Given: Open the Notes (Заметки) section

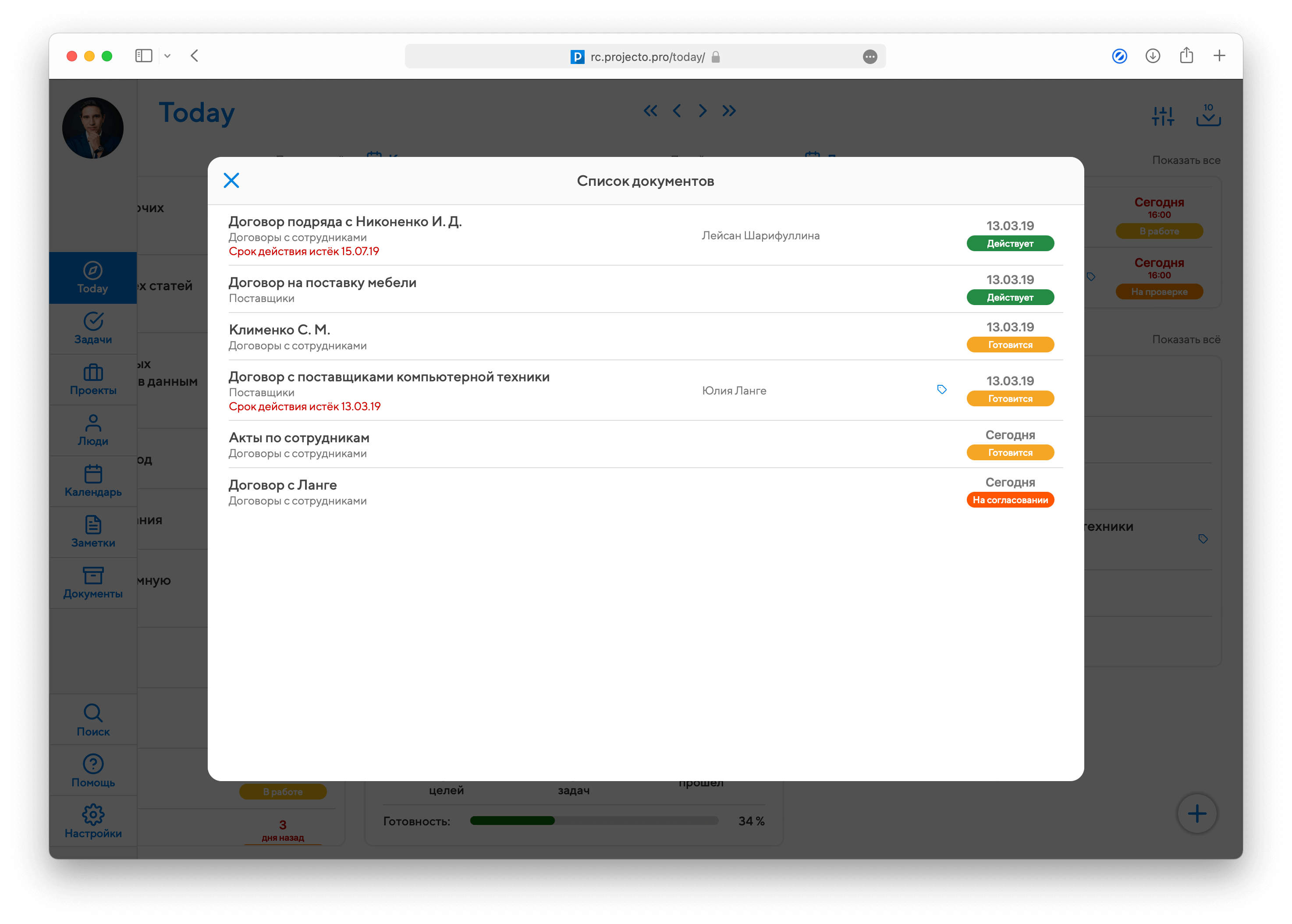Looking at the screenshot, I should [93, 532].
